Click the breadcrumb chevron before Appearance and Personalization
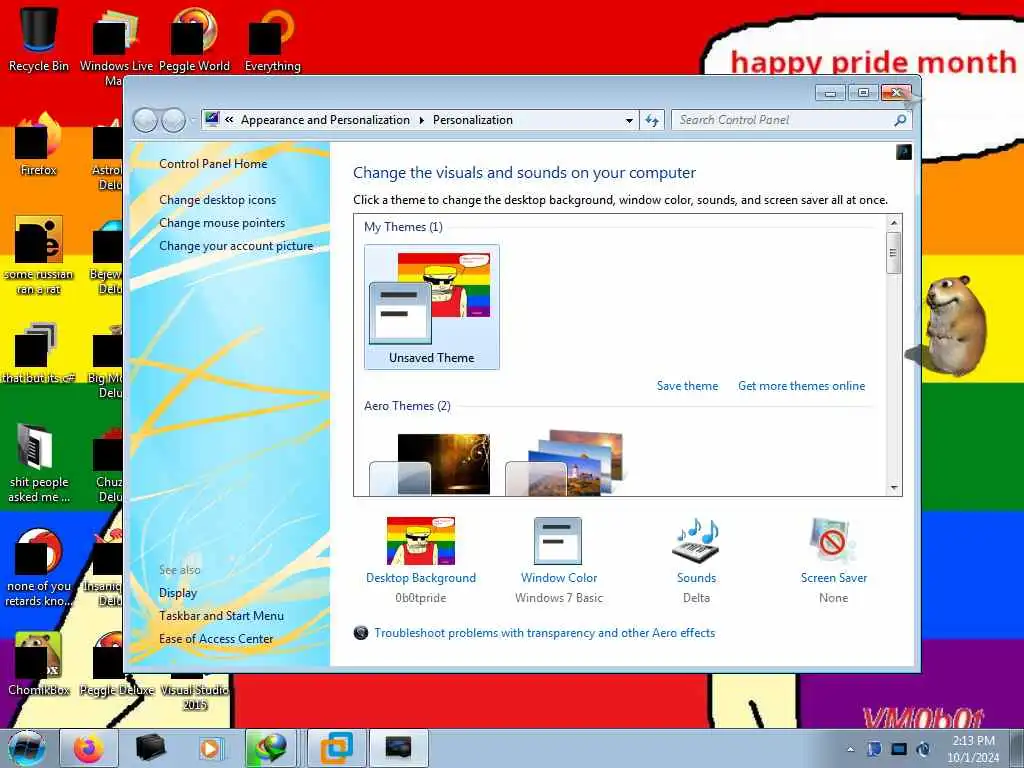Image resolution: width=1024 pixels, height=768 pixels. pyautogui.click(x=229, y=120)
